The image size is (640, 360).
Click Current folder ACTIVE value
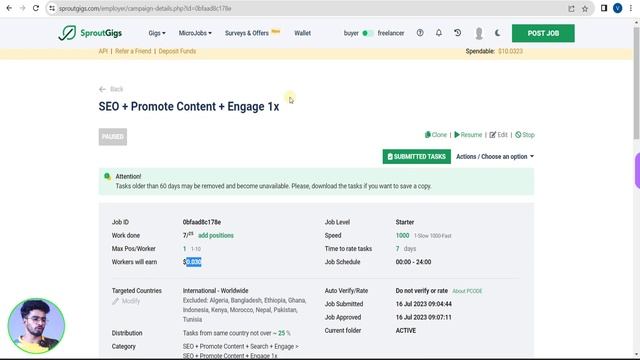(x=406, y=331)
